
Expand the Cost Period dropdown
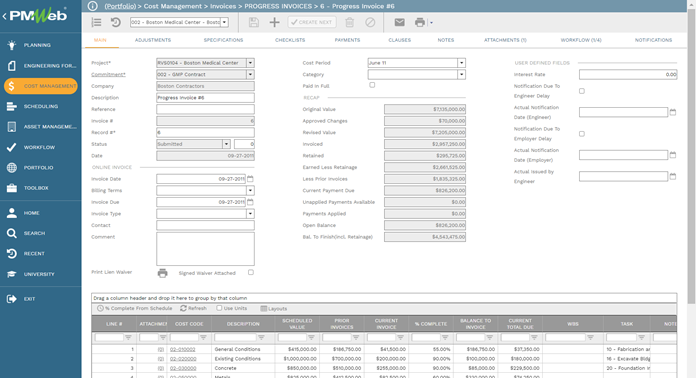click(x=462, y=63)
